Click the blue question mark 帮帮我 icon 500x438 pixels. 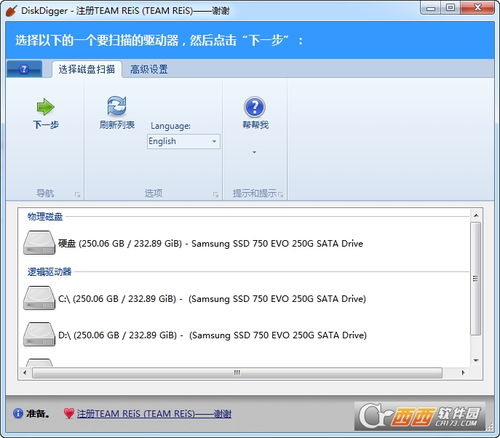[255, 107]
